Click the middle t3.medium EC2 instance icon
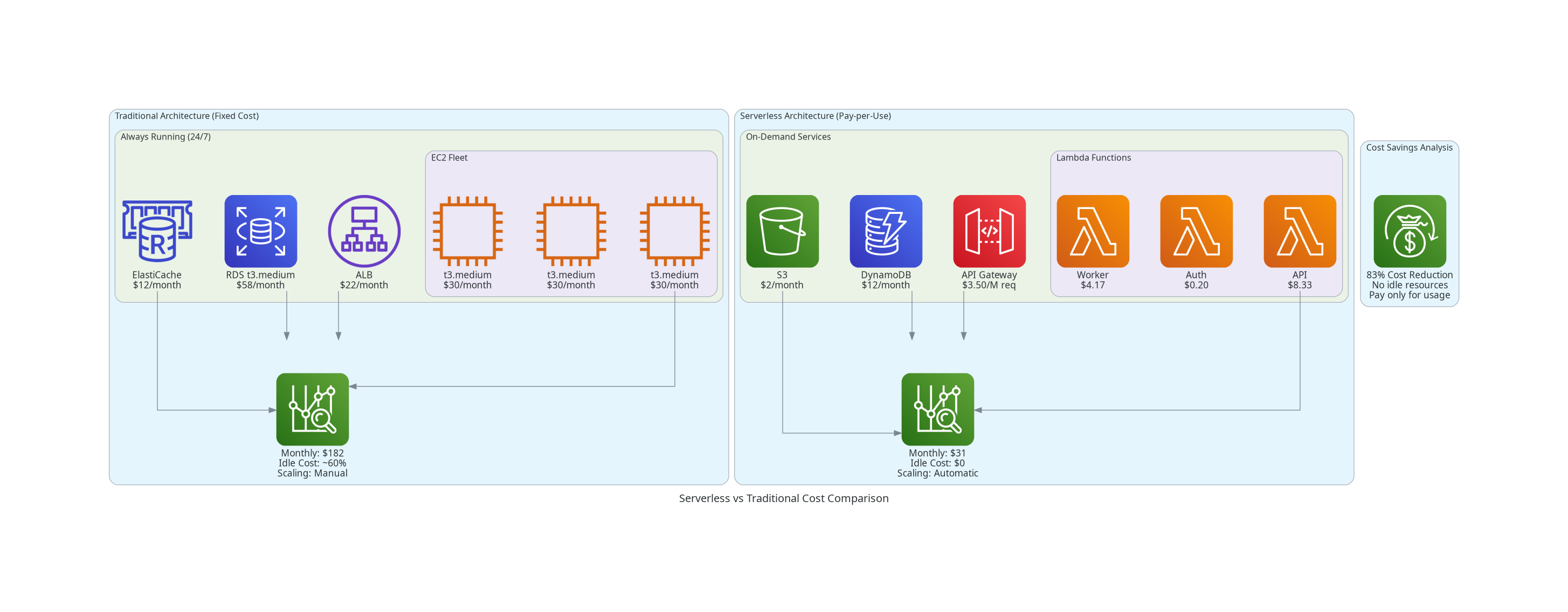Image resolution: width=1568 pixels, height=612 pixels. coord(571,231)
